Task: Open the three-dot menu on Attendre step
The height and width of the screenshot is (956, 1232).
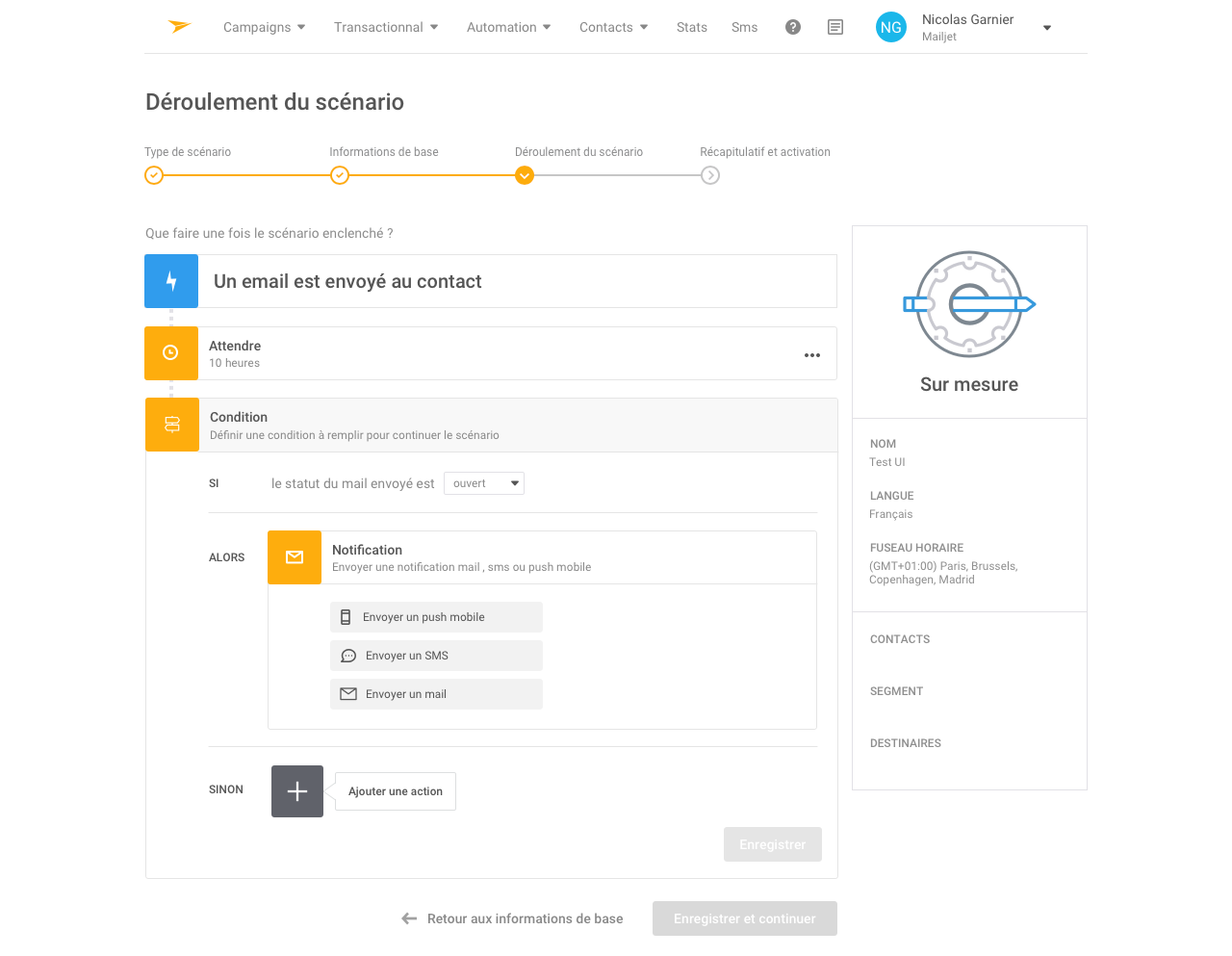Action: click(812, 355)
